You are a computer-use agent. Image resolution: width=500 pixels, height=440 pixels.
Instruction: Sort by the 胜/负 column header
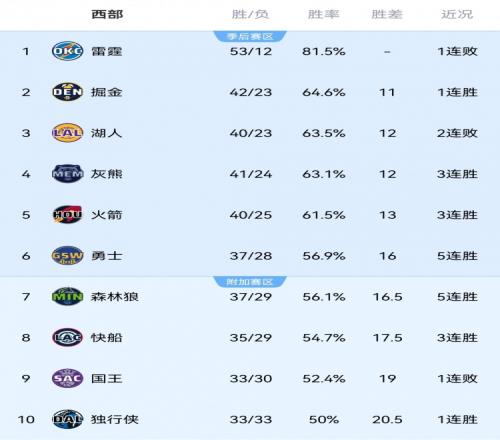coord(250,14)
